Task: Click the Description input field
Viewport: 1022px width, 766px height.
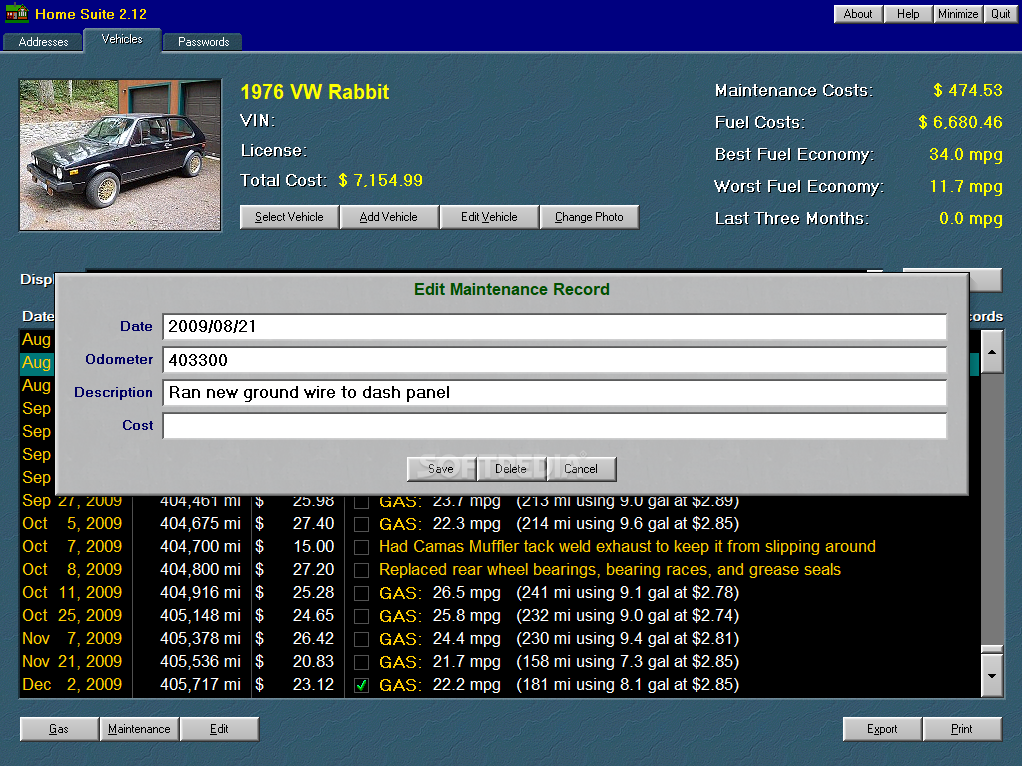Action: click(x=554, y=392)
